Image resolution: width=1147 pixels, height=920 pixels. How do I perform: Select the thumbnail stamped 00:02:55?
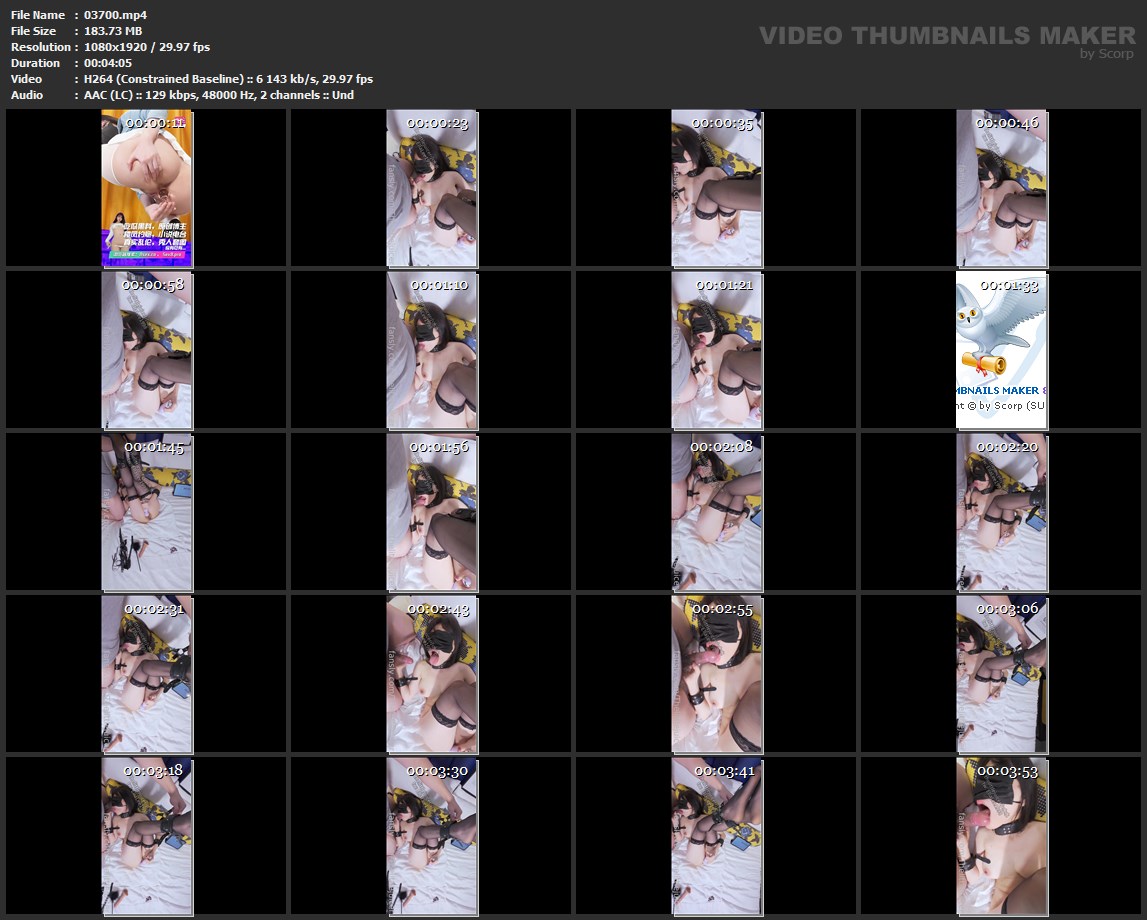pyautogui.click(x=717, y=674)
